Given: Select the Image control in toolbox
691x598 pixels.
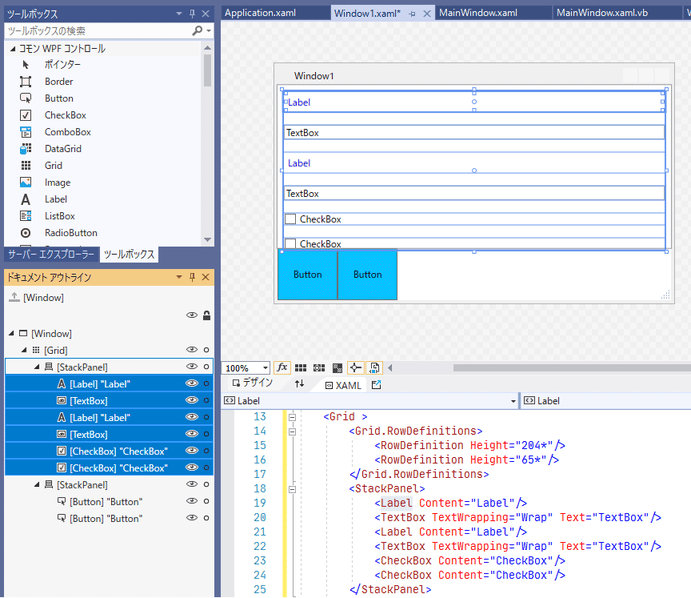Looking at the screenshot, I should click(x=57, y=183).
